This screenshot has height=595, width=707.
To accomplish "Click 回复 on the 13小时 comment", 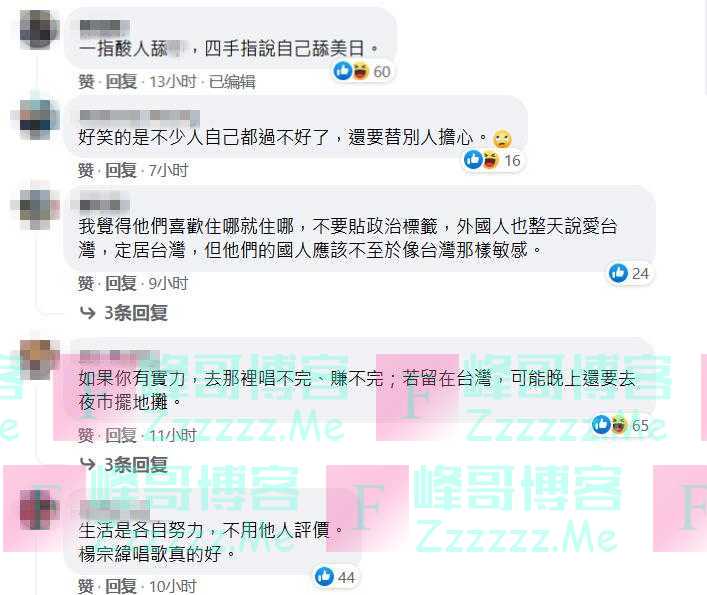I will pyautogui.click(x=121, y=82).
